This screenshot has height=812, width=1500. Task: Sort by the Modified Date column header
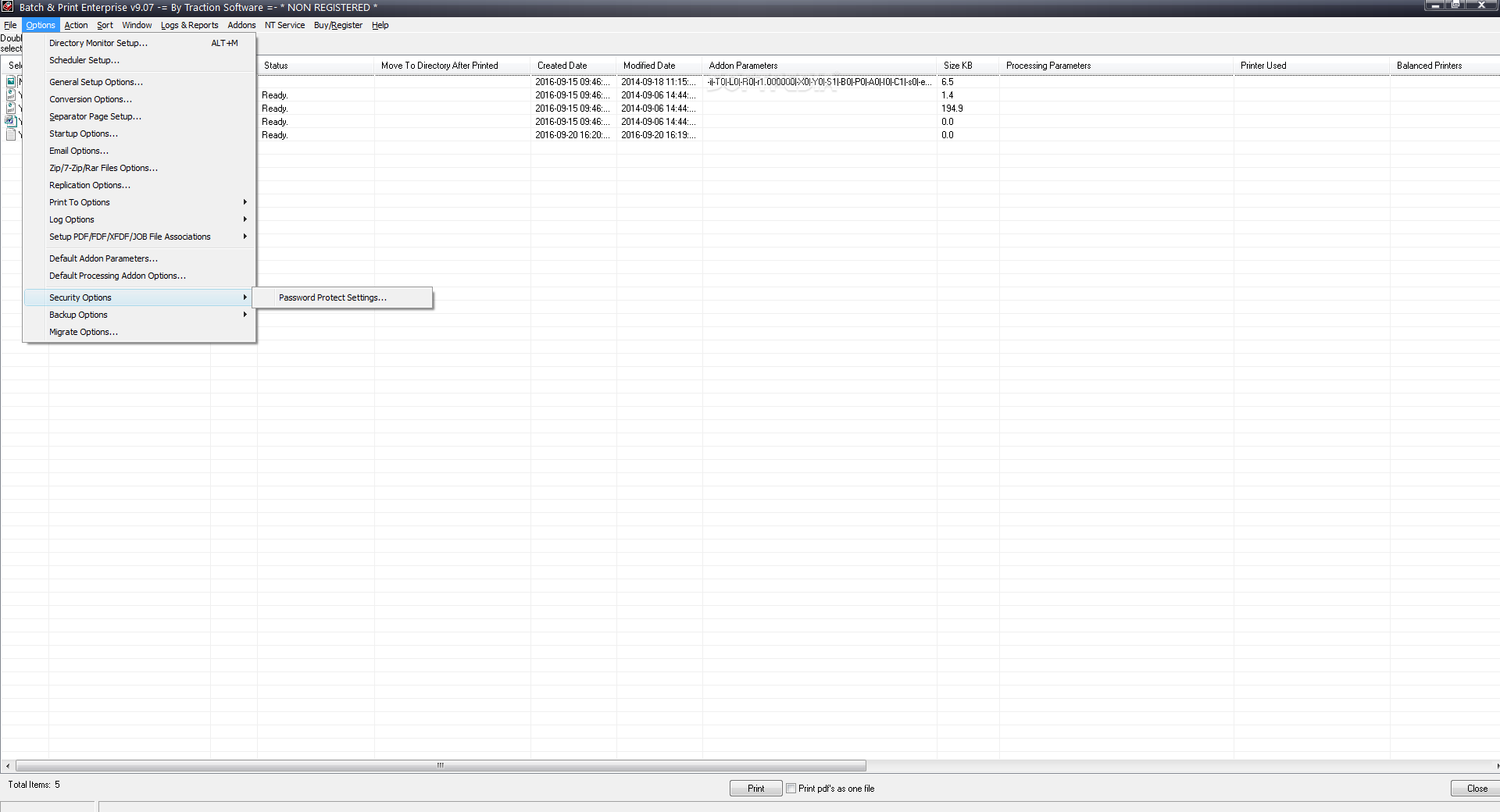[659, 66]
